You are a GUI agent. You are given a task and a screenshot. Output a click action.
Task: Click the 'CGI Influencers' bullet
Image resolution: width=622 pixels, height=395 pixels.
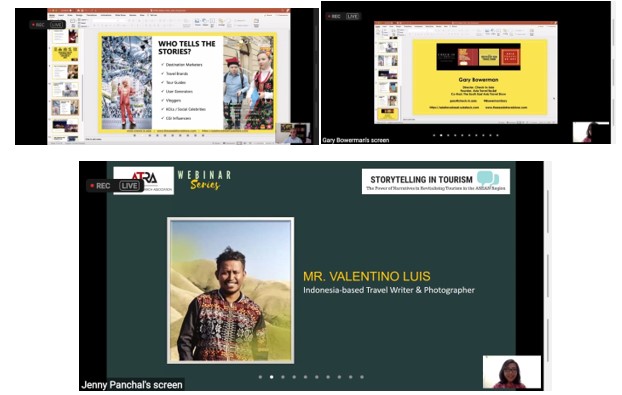(x=179, y=118)
